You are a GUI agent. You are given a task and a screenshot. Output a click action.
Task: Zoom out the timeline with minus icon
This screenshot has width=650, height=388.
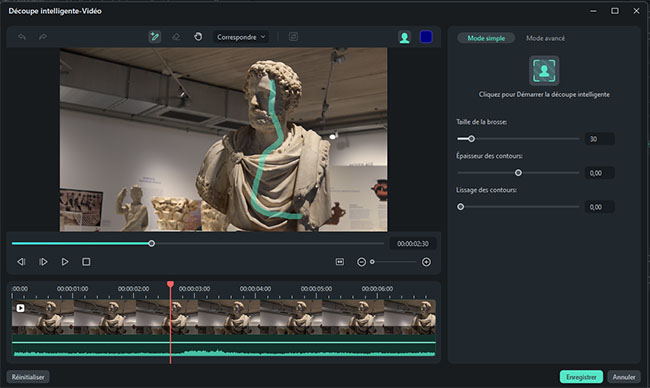click(x=361, y=262)
